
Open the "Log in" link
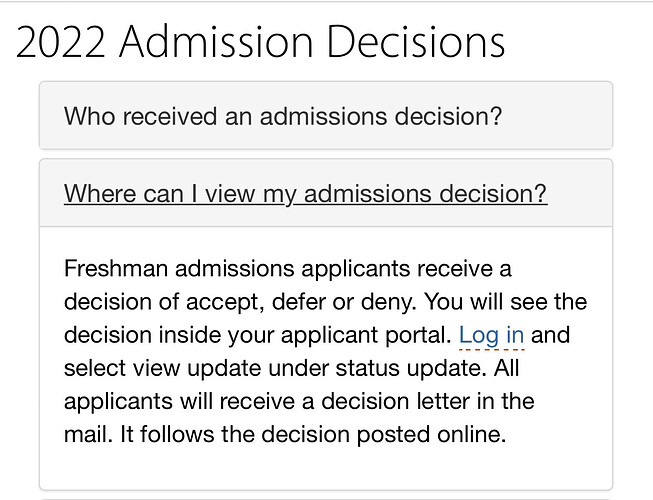click(x=491, y=335)
